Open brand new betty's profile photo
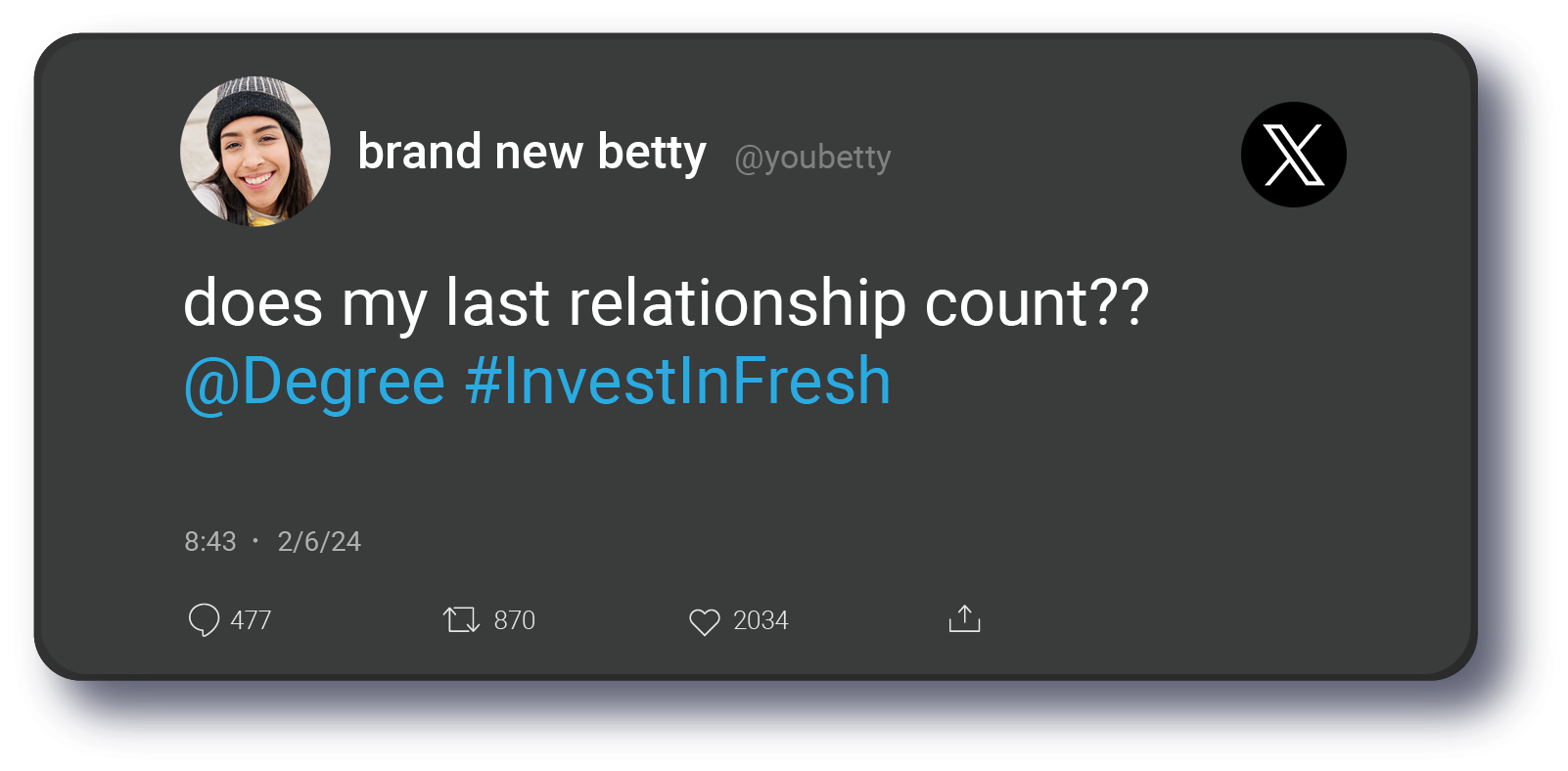 click(255, 152)
